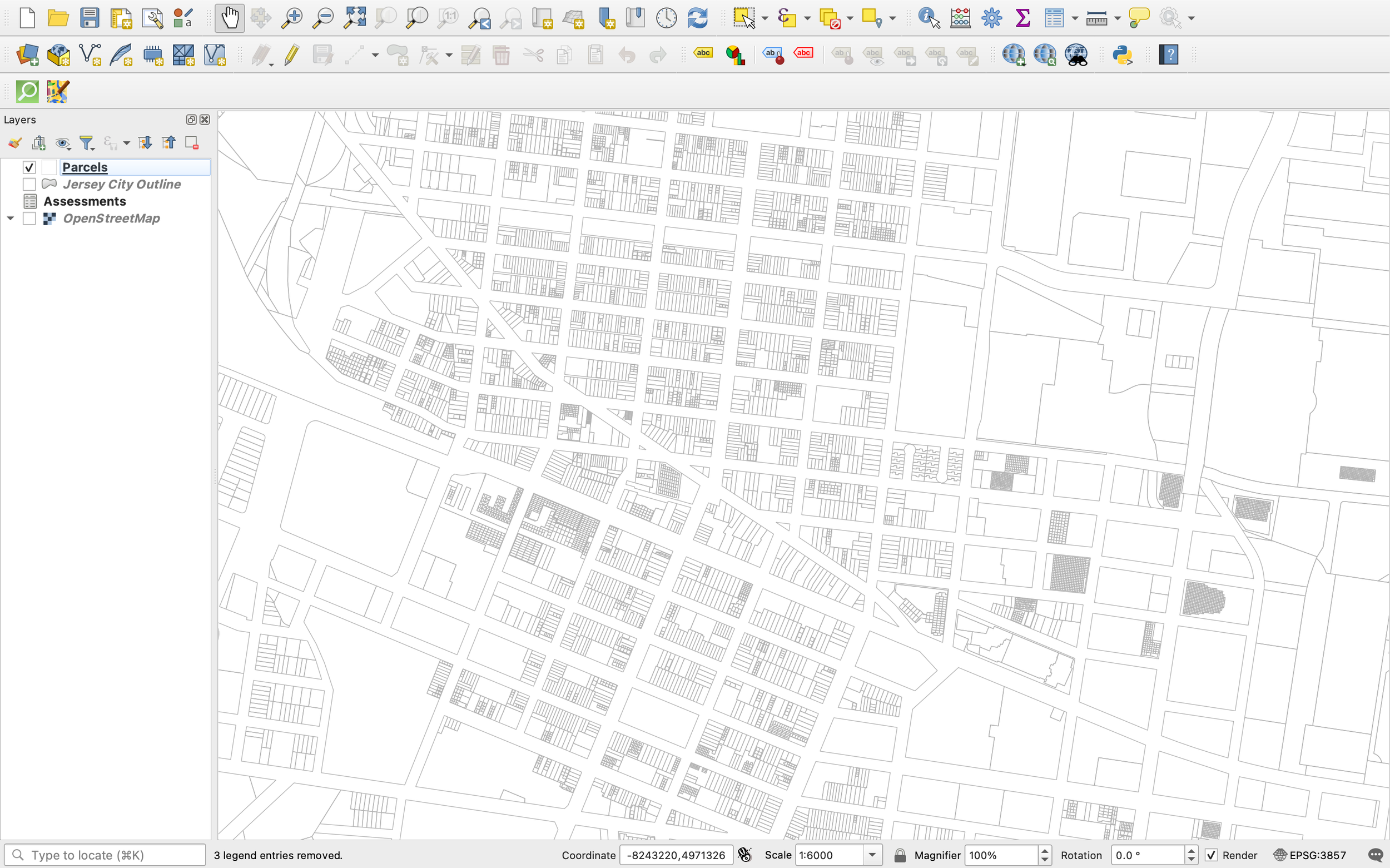This screenshot has height=868, width=1390.
Task: Expand the OpenStreetMap layer tree arrow
Action: click(x=11, y=219)
